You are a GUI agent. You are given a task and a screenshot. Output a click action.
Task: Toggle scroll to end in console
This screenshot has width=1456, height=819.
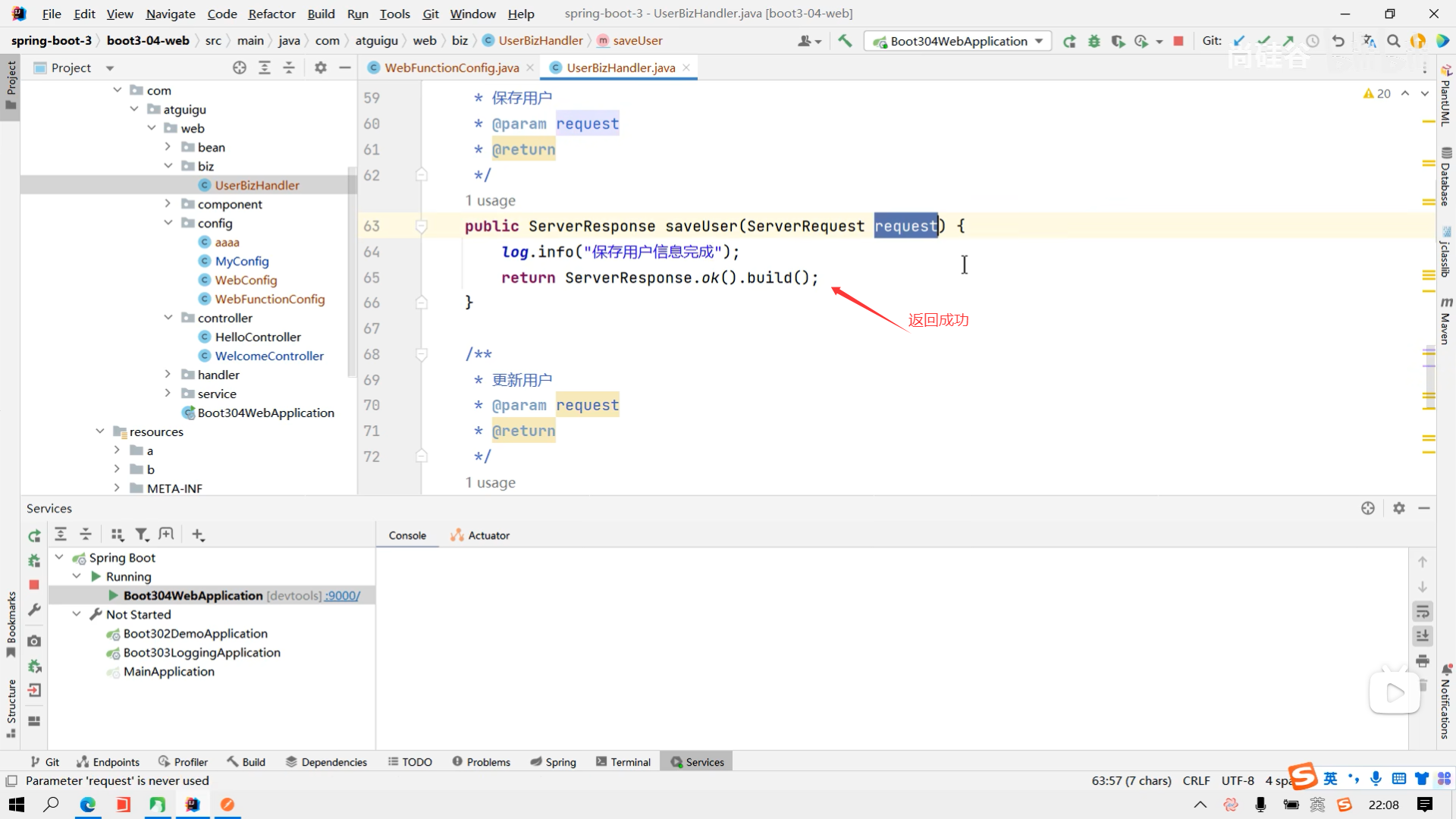(1423, 635)
